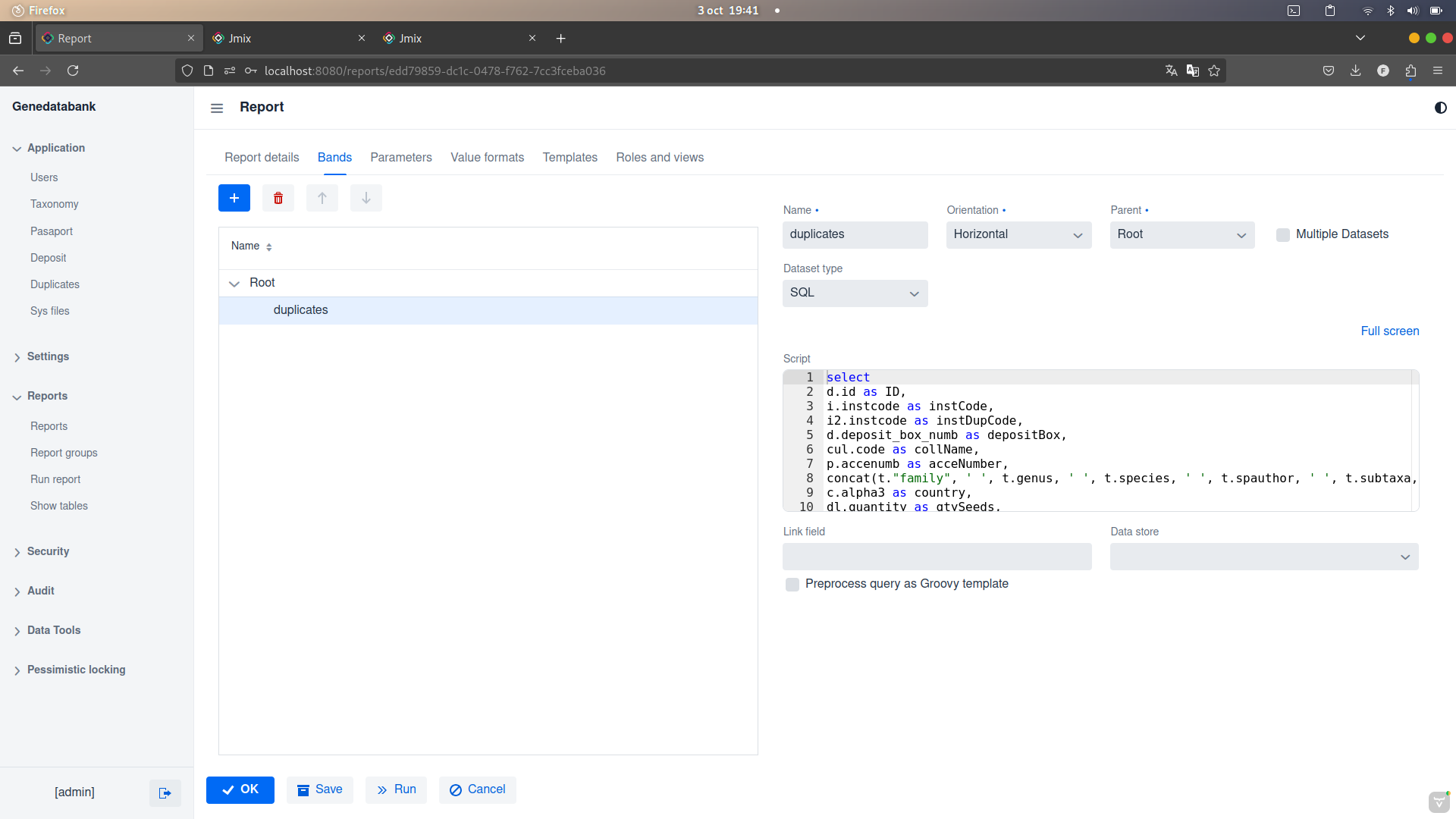Open Firefox extensions menu
The height and width of the screenshot is (819, 1456).
coord(1410,71)
